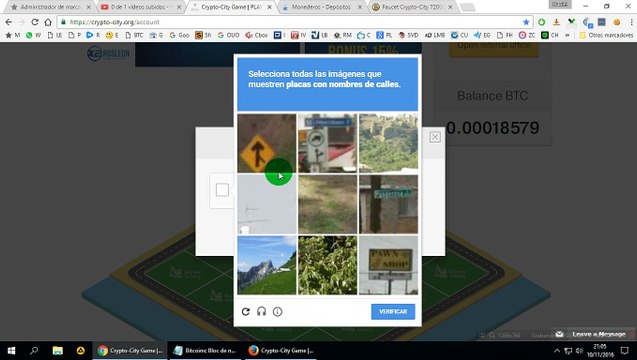Click the green envelope extension icon
This screenshot has height=360, width=637.
pyautogui.click(x=572, y=22)
